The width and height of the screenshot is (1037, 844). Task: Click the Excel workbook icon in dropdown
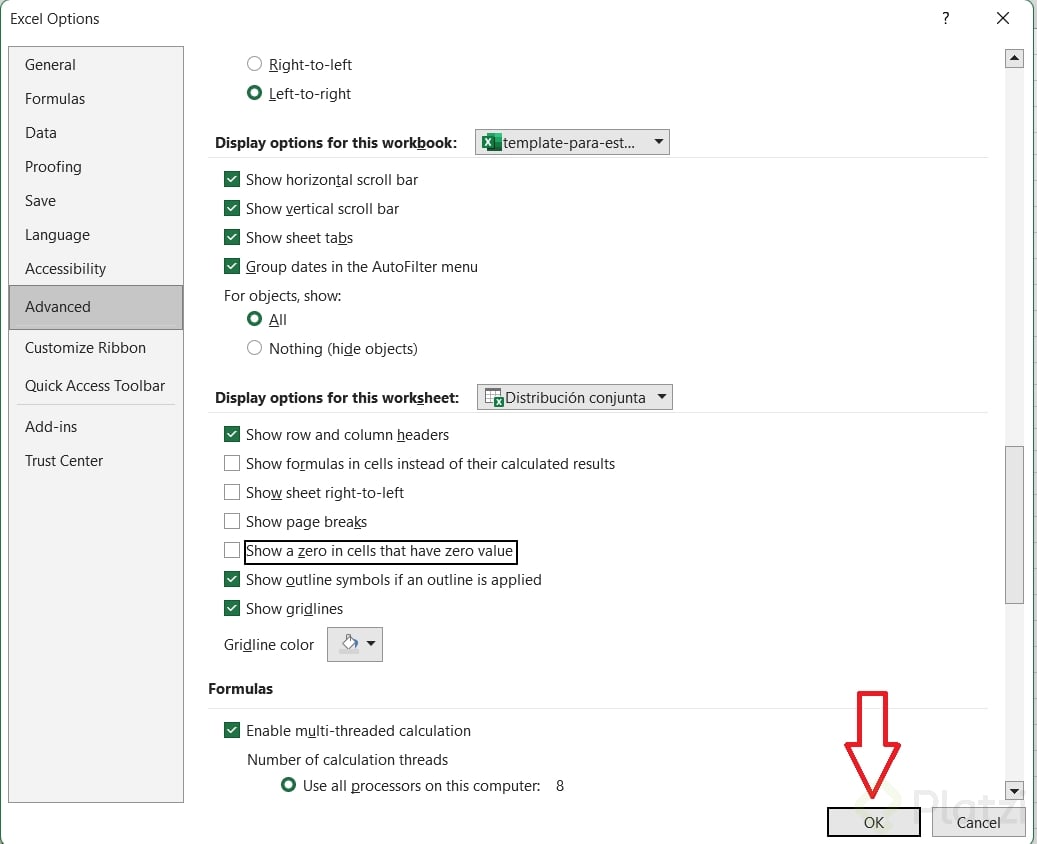click(490, 142)
